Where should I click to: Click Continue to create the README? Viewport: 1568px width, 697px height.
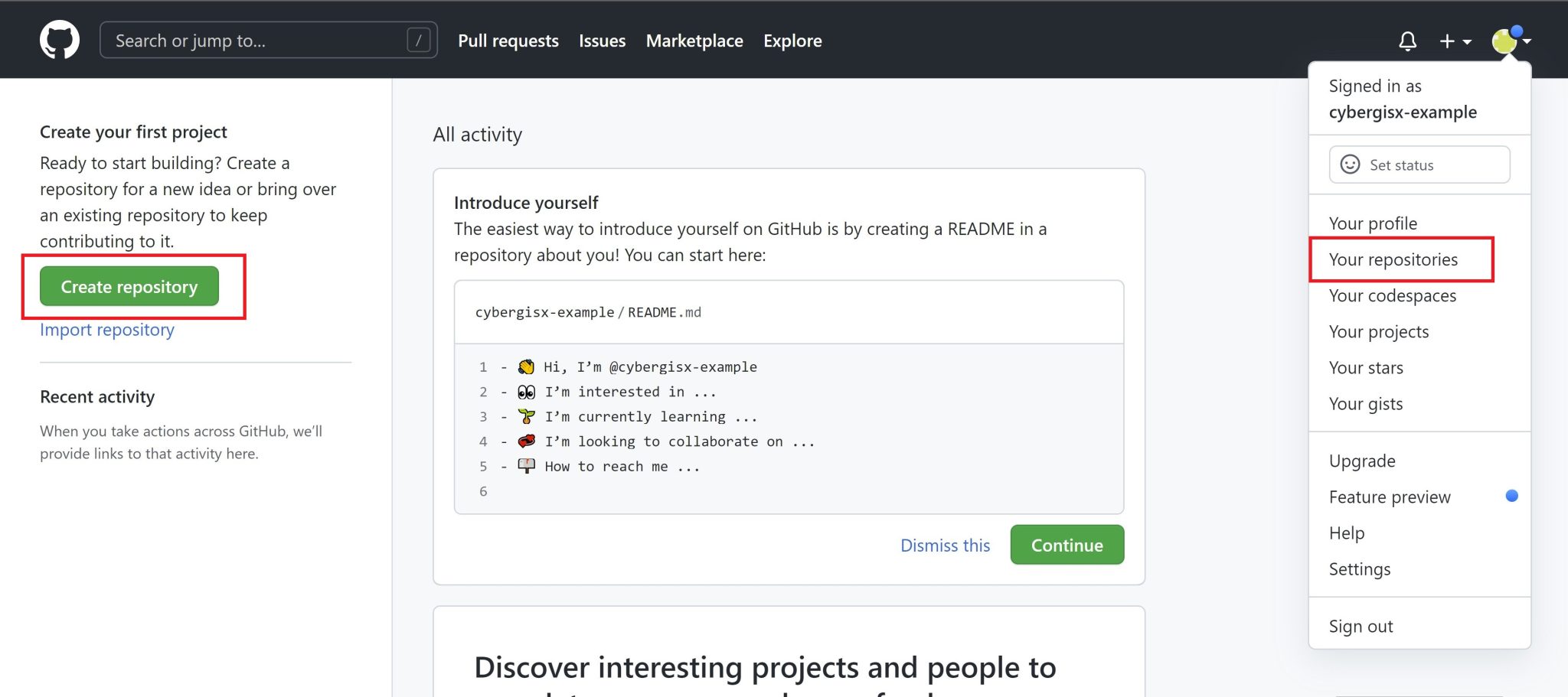tap(1067, 545)
